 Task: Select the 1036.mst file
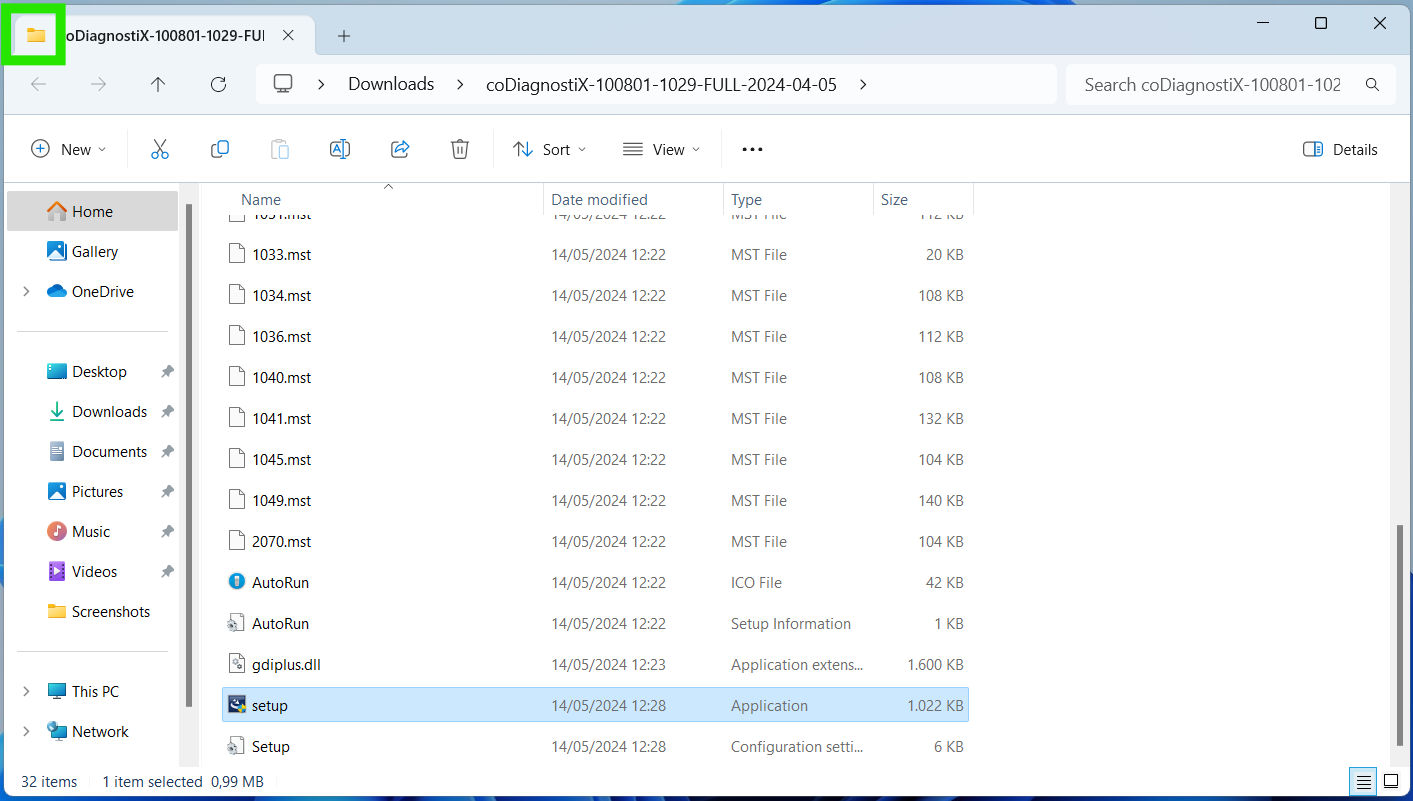point(595,336)
